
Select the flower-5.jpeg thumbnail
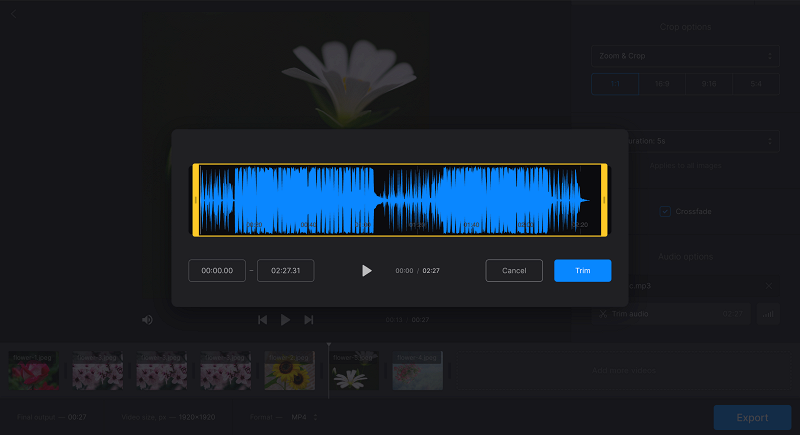pyautogui.click(x=354, y=371)
